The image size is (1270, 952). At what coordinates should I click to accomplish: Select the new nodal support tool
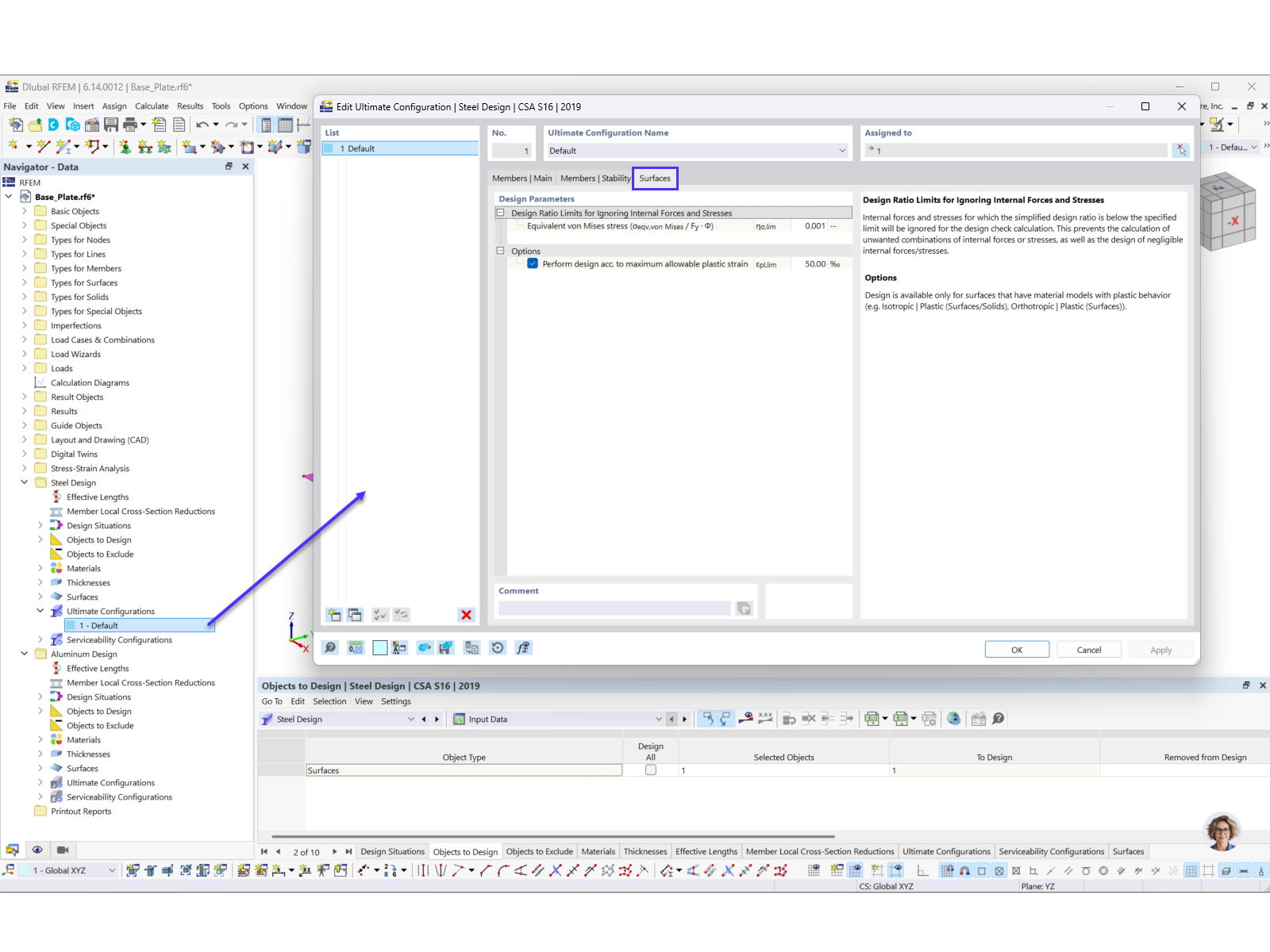tap(125, 147)
